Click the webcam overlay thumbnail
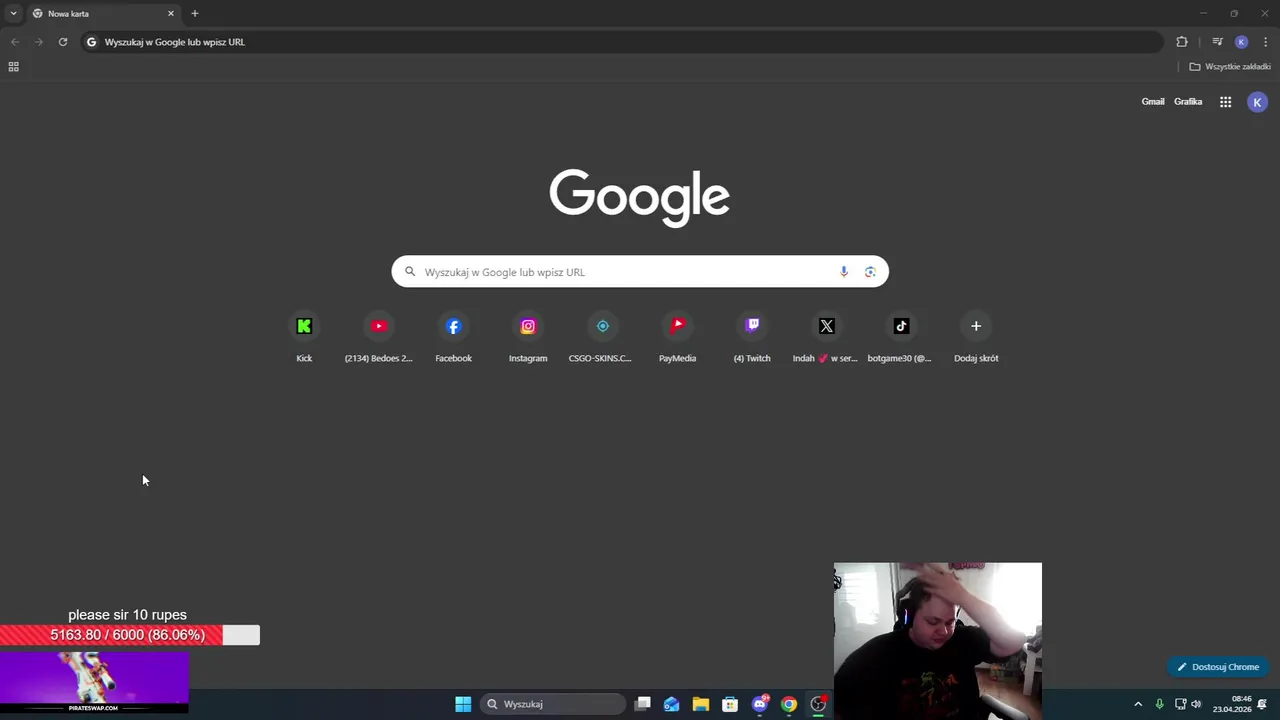1280x720 pixels. coord(938,641)
